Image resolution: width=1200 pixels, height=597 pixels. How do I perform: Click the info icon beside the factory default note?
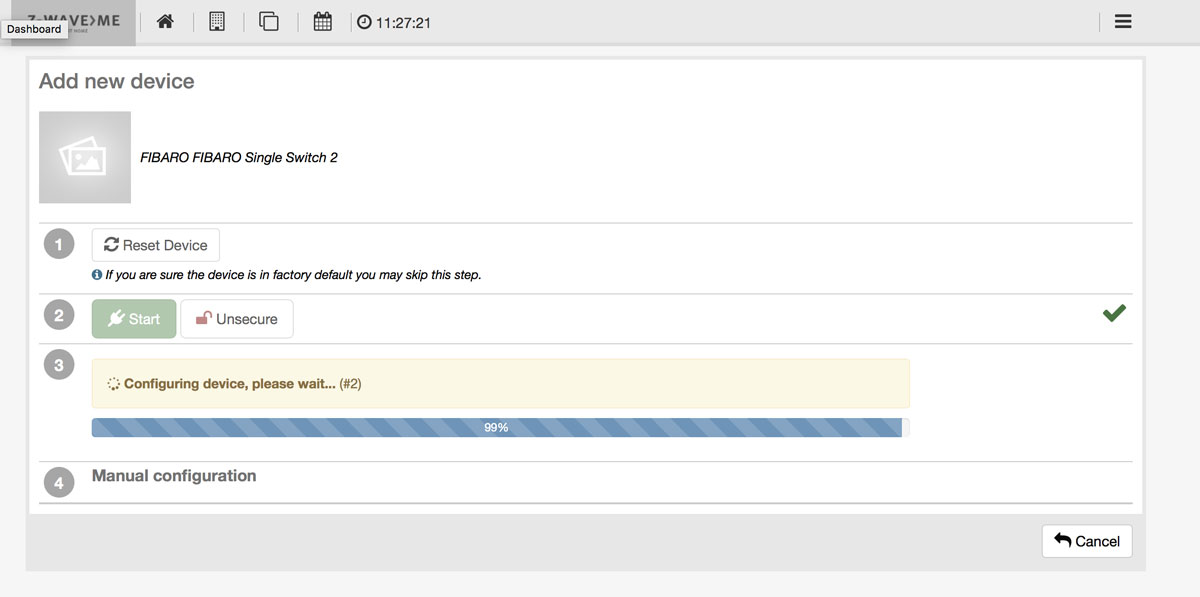click(97, 275)
